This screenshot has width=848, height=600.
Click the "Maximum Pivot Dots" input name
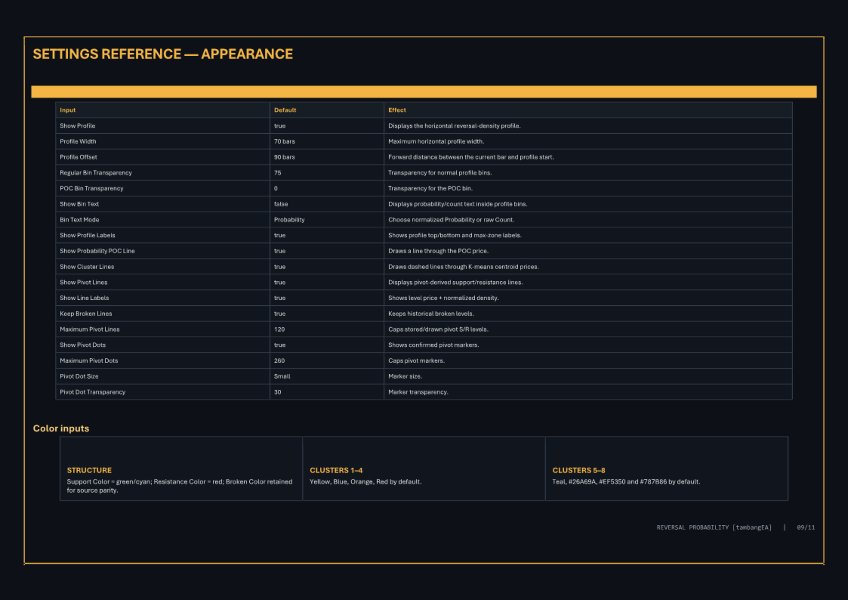tap(89, 361)
